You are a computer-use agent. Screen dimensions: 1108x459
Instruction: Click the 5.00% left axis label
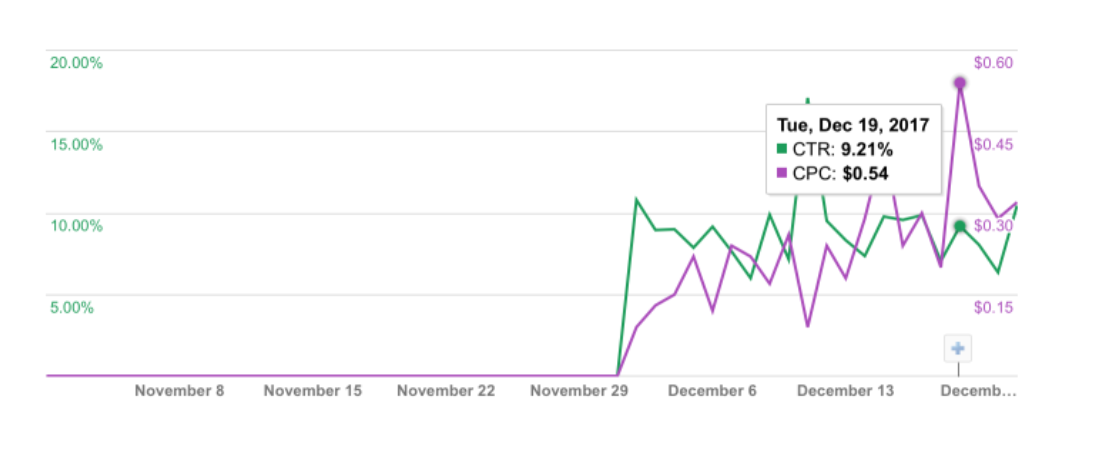(x=71, y=307)
